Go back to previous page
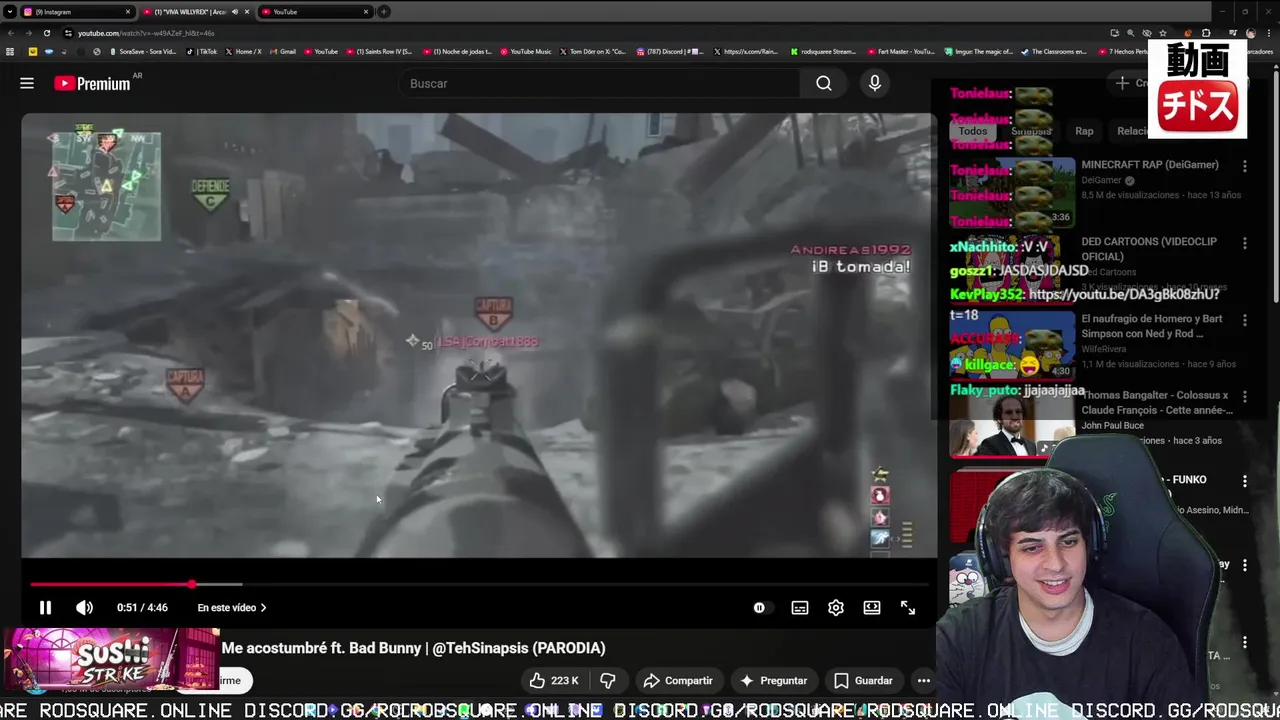The image size is (1280, 720). 10,33
